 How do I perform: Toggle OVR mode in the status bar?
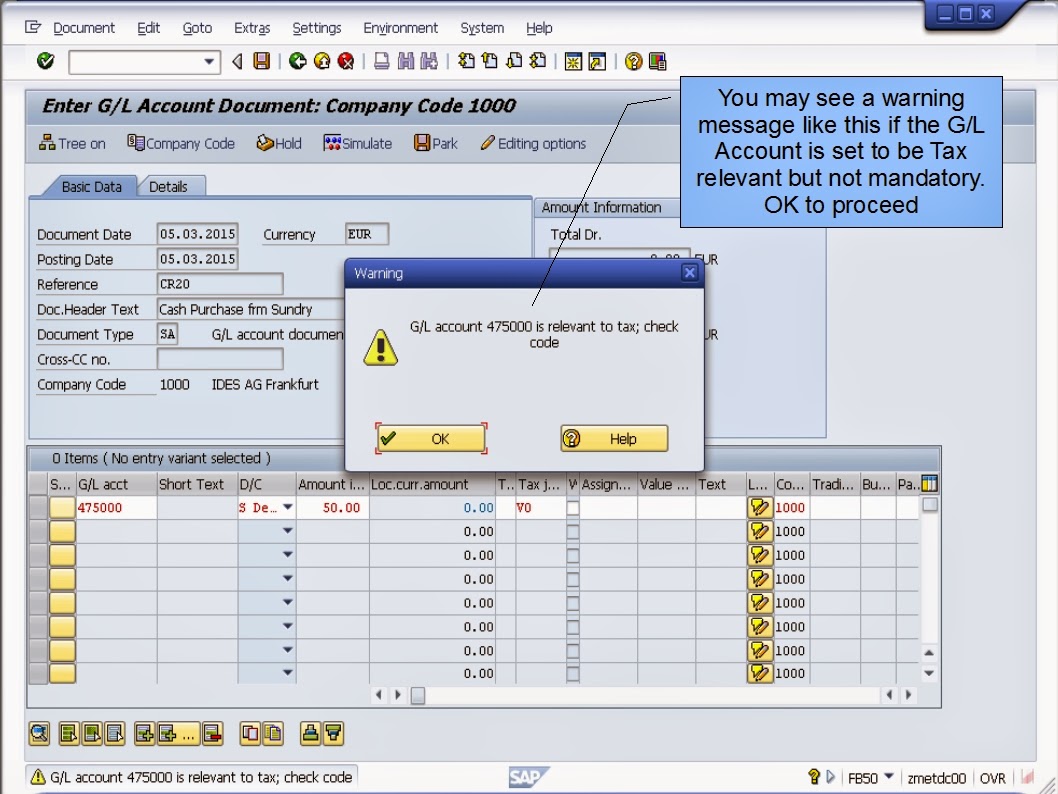[x=992, y=777]
